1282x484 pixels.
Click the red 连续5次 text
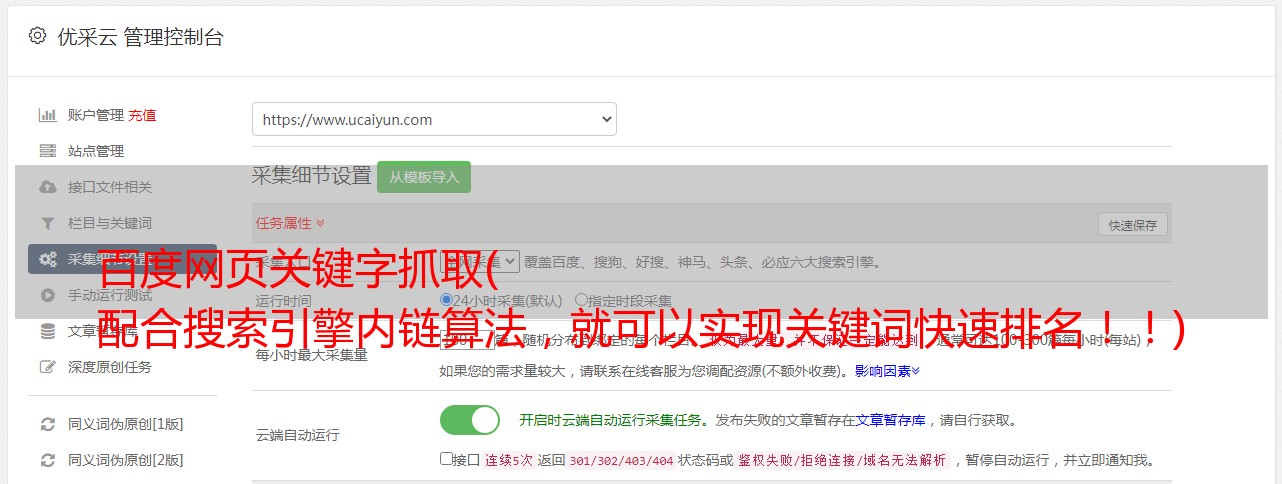[509, 461]
